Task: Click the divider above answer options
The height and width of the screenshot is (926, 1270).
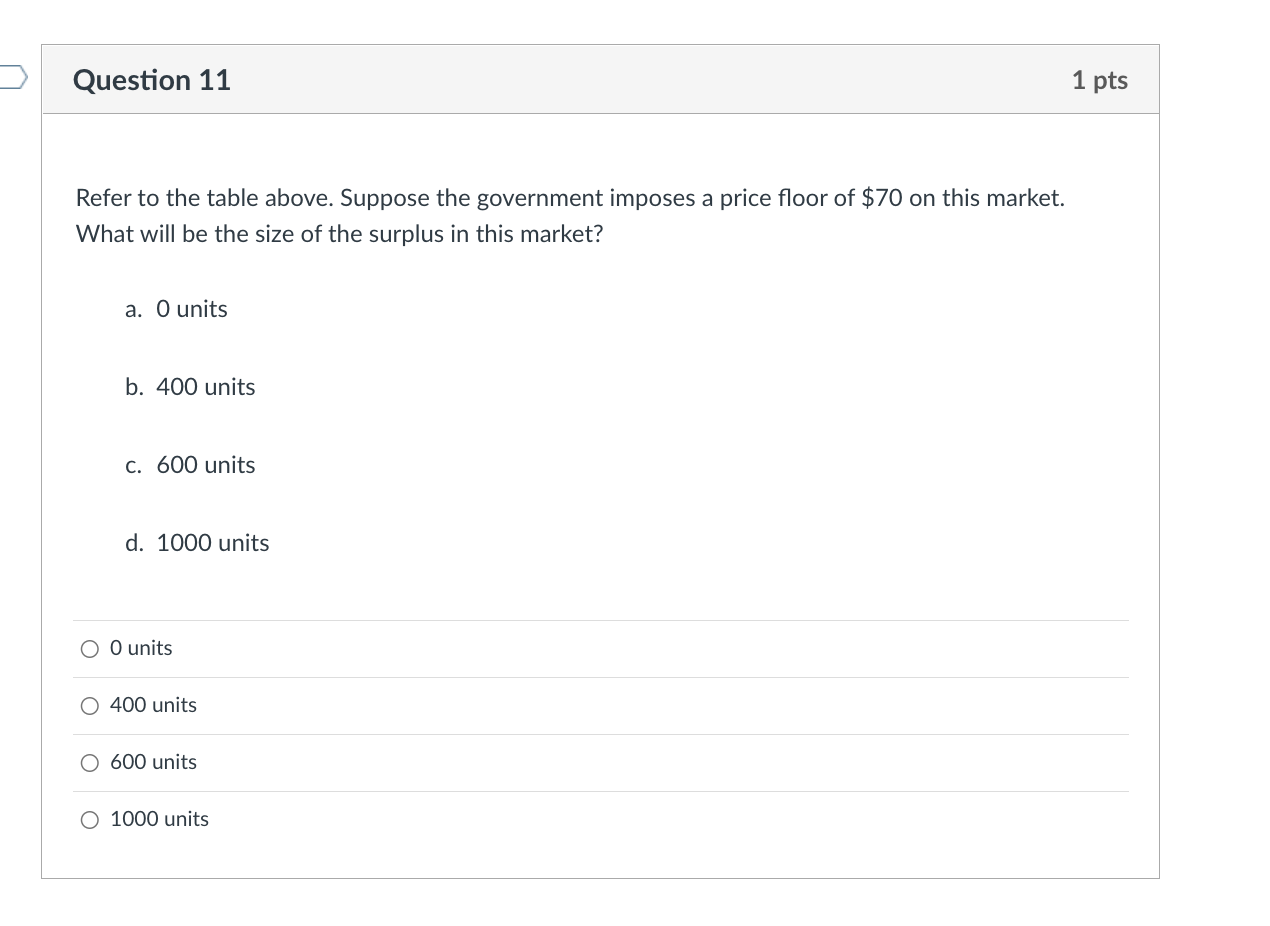Action: point(600,619)
